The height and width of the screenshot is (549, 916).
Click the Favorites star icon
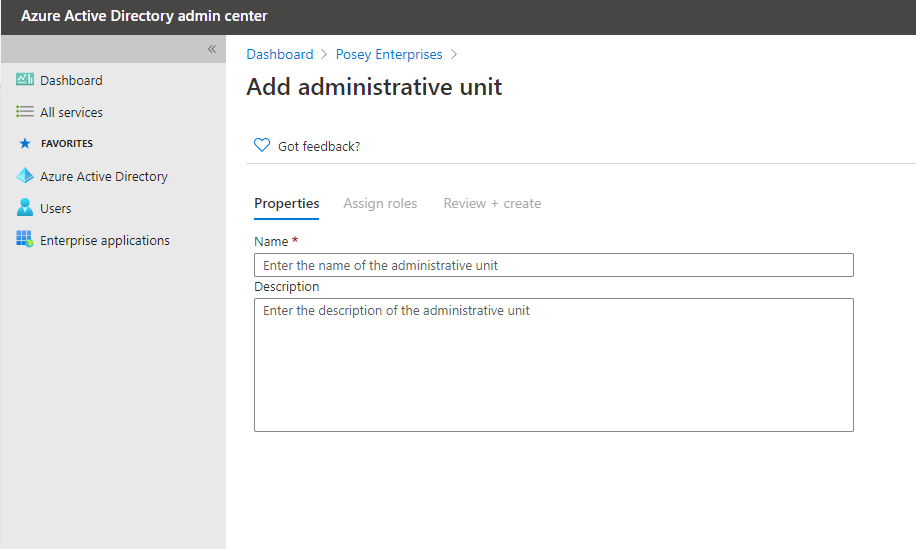[x=25, y=143]
